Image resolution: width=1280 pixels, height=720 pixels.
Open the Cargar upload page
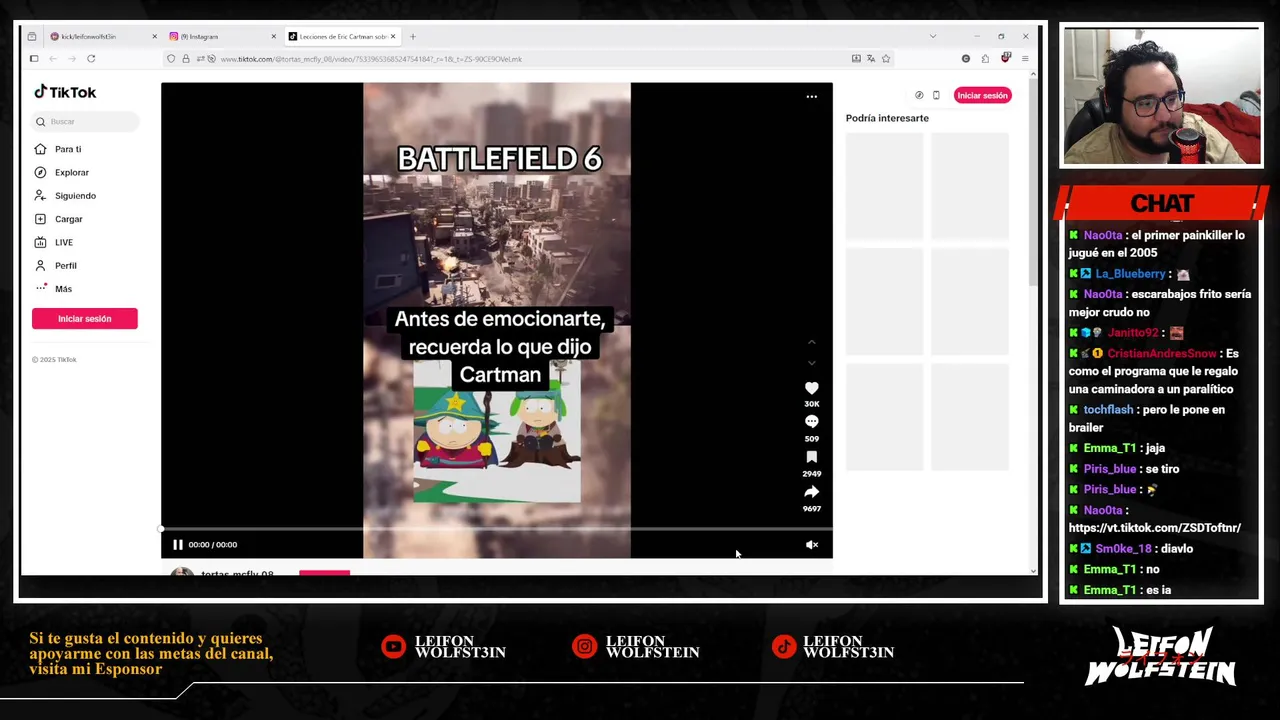pyautogui.click(x=59, y=219)
